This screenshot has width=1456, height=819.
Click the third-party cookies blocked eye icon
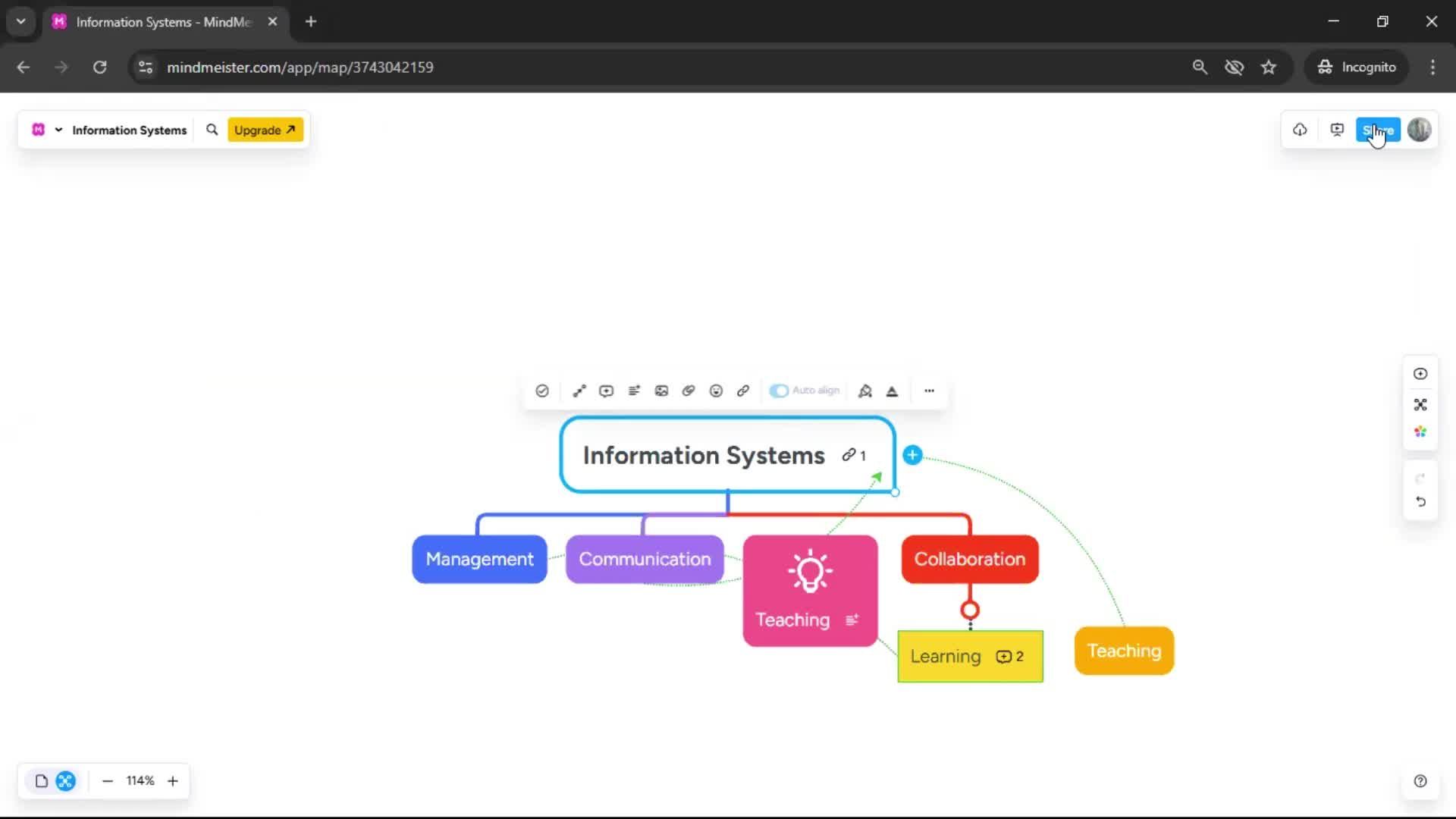click(1235, 67)
